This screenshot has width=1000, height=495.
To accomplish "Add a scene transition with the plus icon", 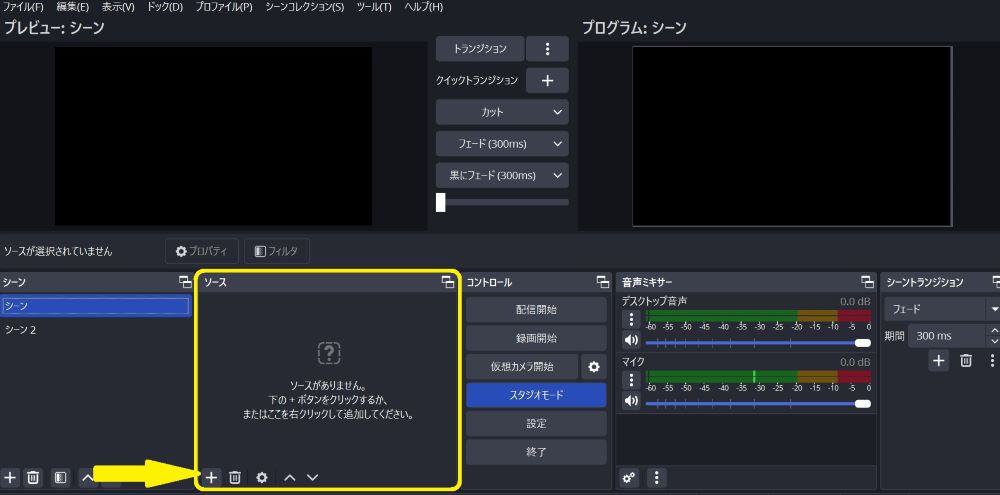I will [x=938, y=360].
